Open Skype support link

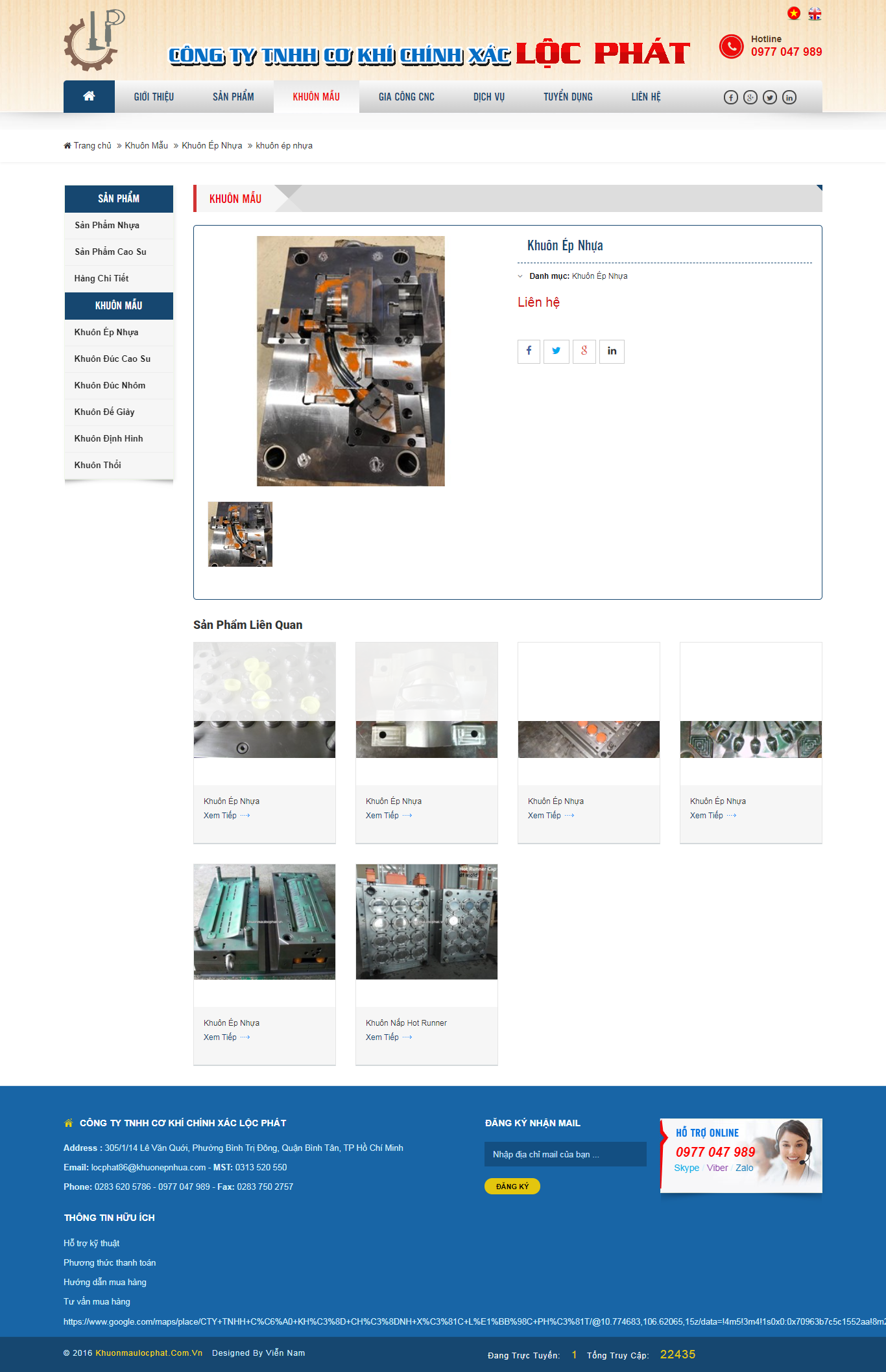pyautogui.click(x=686, y=1168)
